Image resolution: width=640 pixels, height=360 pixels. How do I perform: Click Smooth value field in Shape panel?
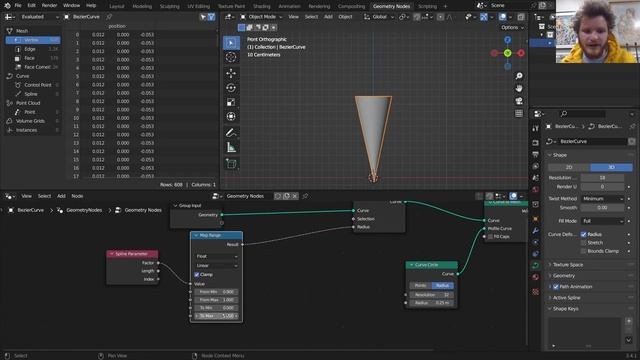pyautogui.click(x=602, y=208)
